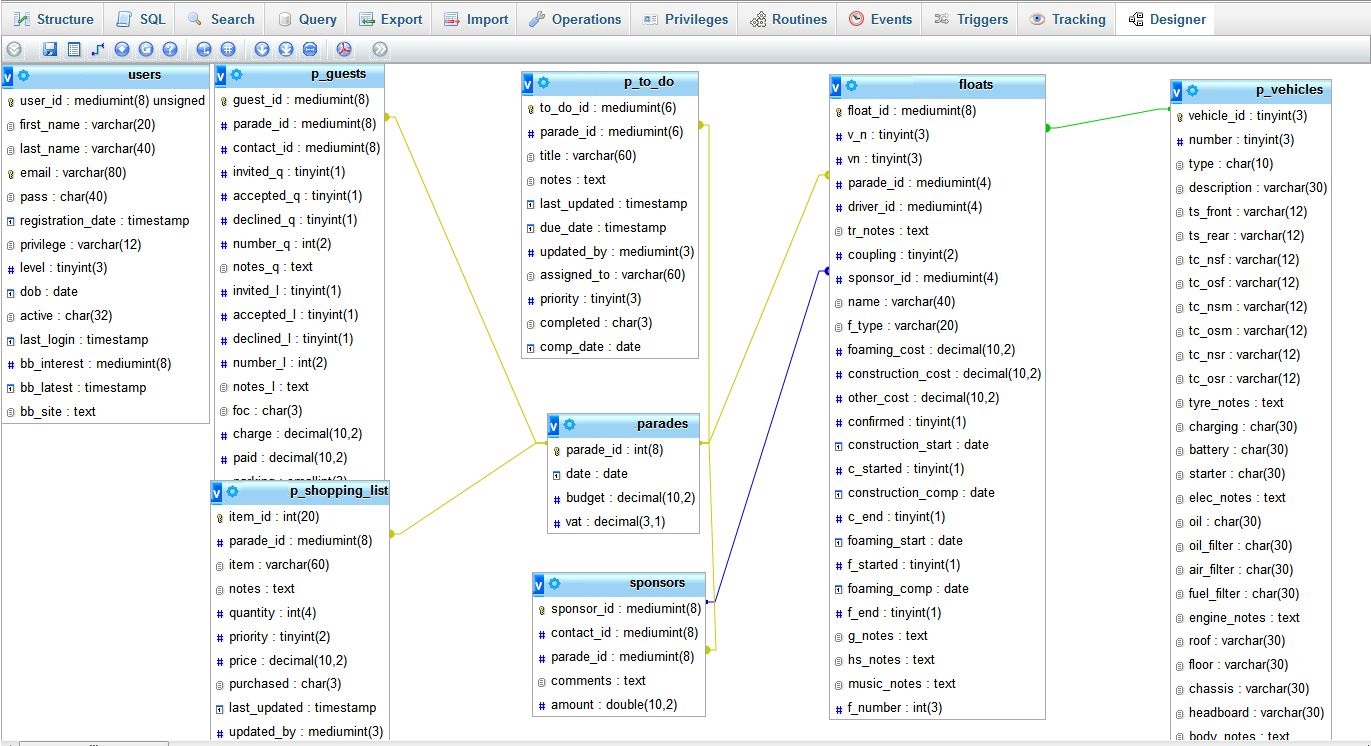Click the double-arrow button right of PDF icon
The height and width of the screenshot is (746, 1371).
tap(379, 48)
